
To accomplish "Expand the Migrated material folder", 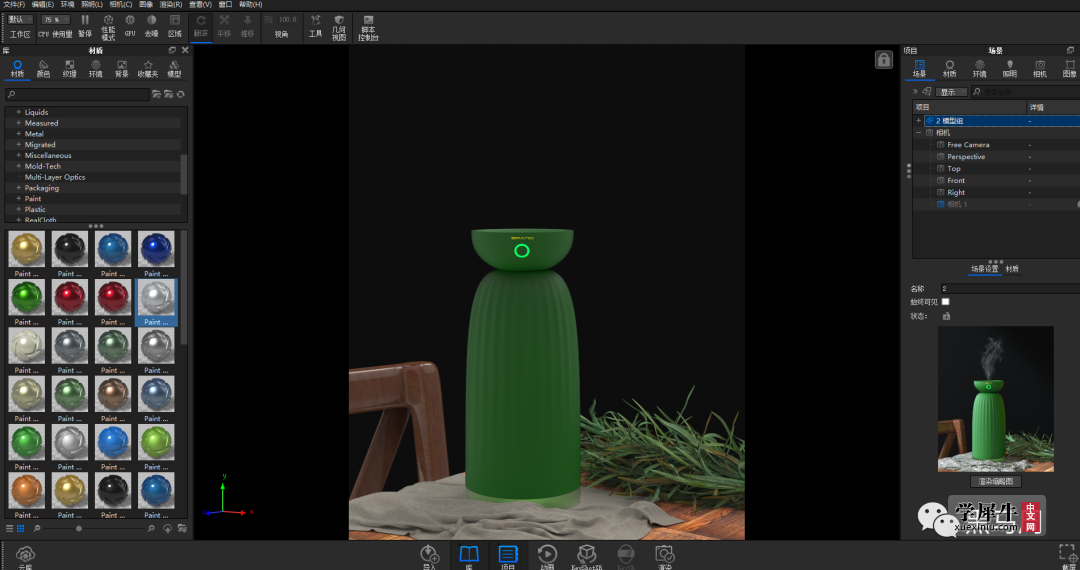I will [19, 145].
